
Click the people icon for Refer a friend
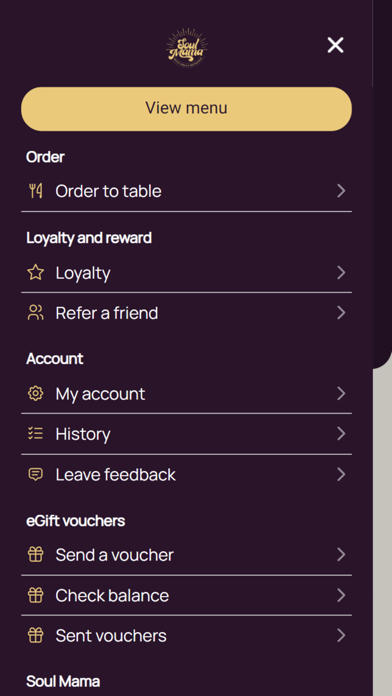[x=36, y=313]
